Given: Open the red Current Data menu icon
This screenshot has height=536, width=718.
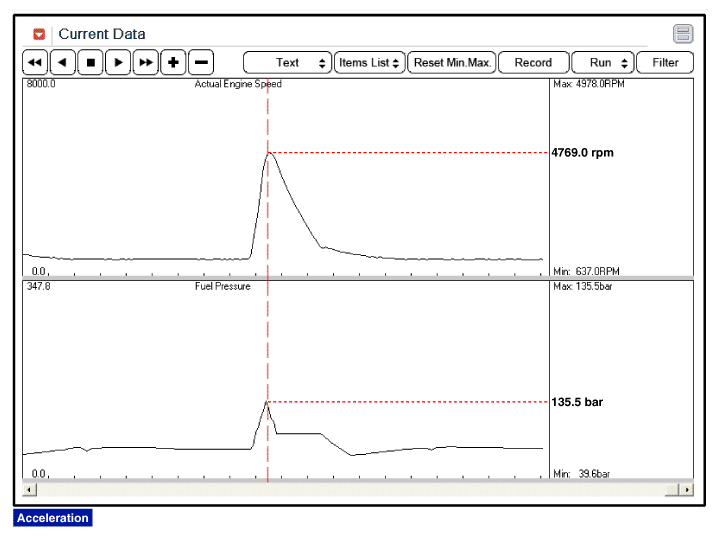Looking at the screenshot, I should tap(39, 34).
